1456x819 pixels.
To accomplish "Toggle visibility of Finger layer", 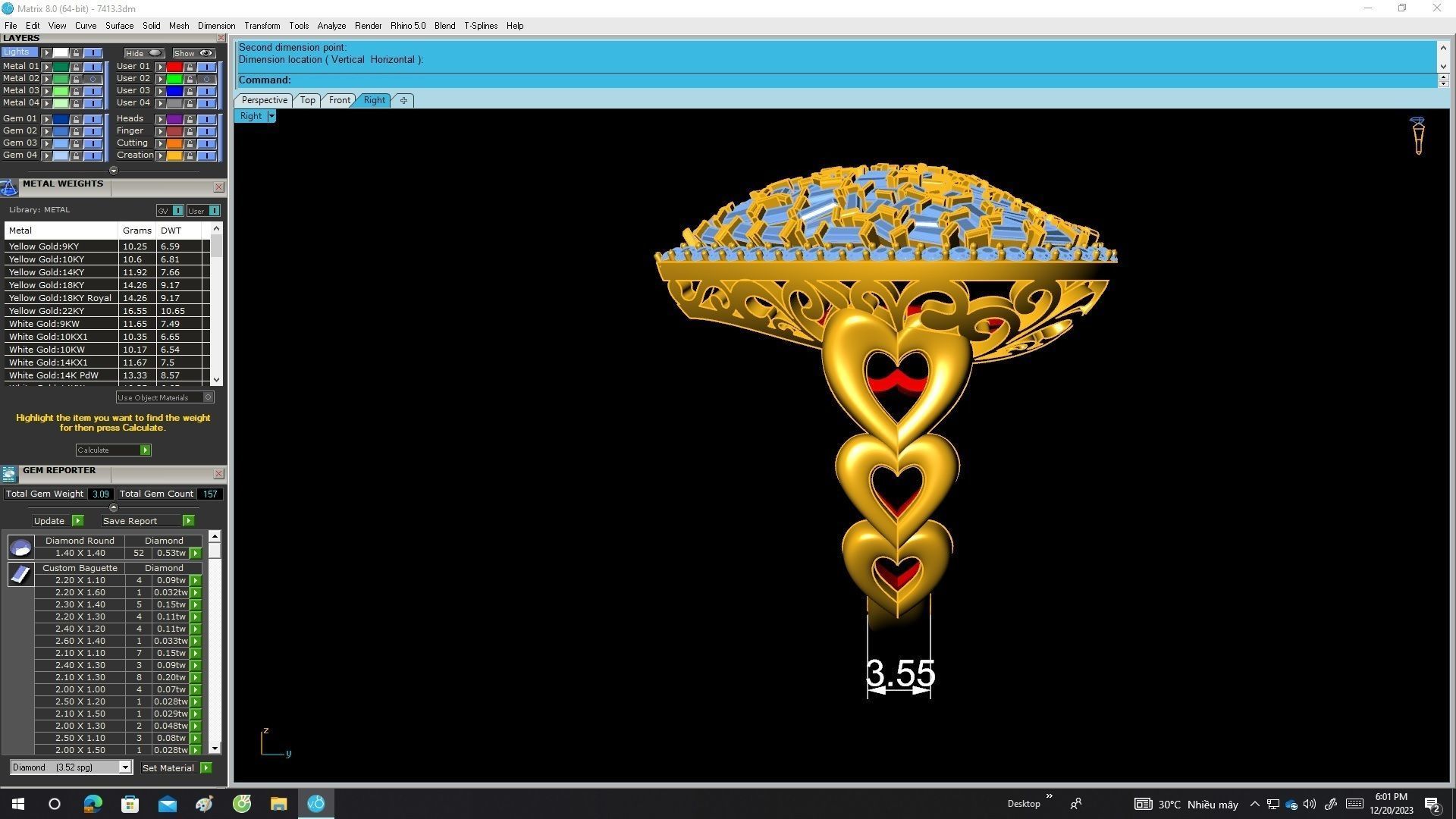I will 206,131.
